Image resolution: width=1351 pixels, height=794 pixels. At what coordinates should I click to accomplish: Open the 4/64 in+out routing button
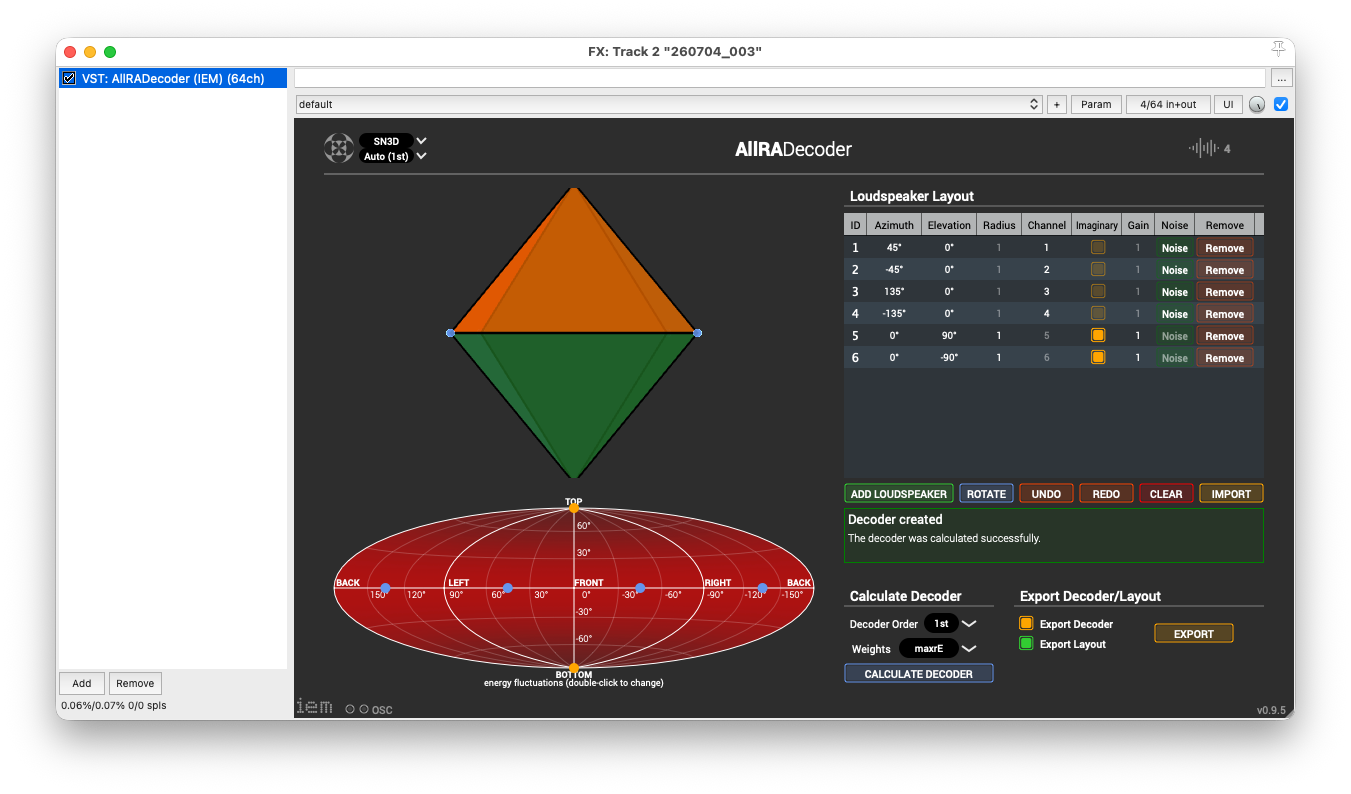click(1168, 104)
